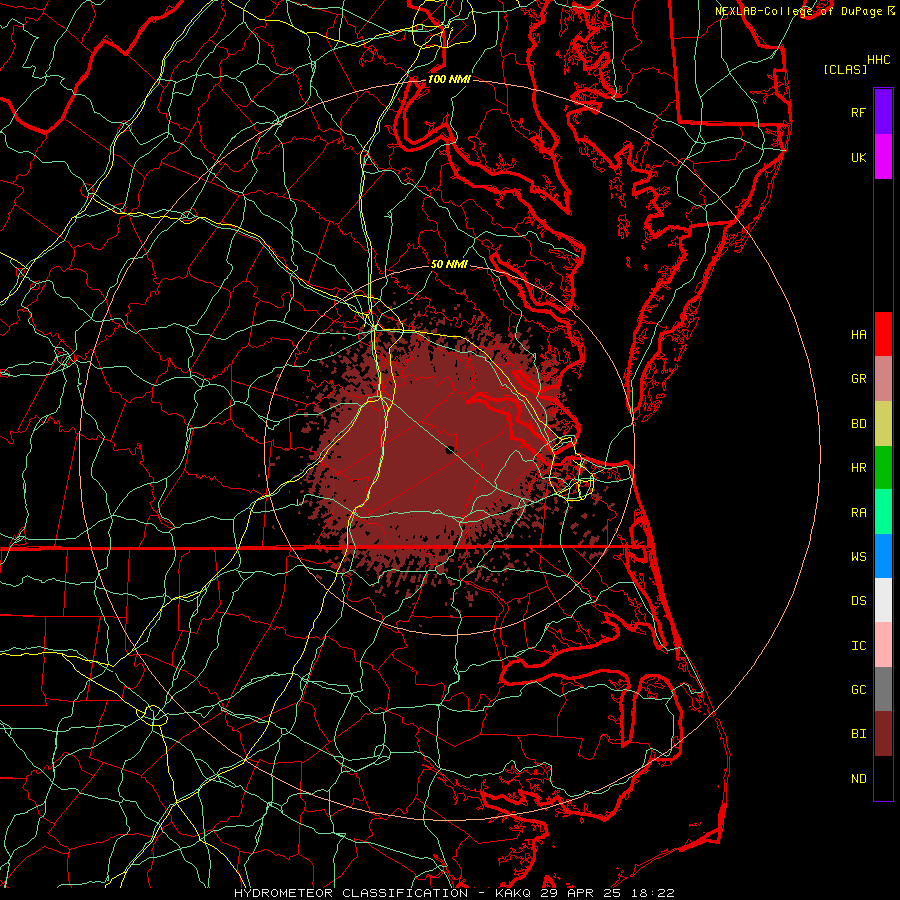
Task: Click the "NEXLAB-College of DuPage" credit text
Action: pyautogui.click(x=798, y=11)
